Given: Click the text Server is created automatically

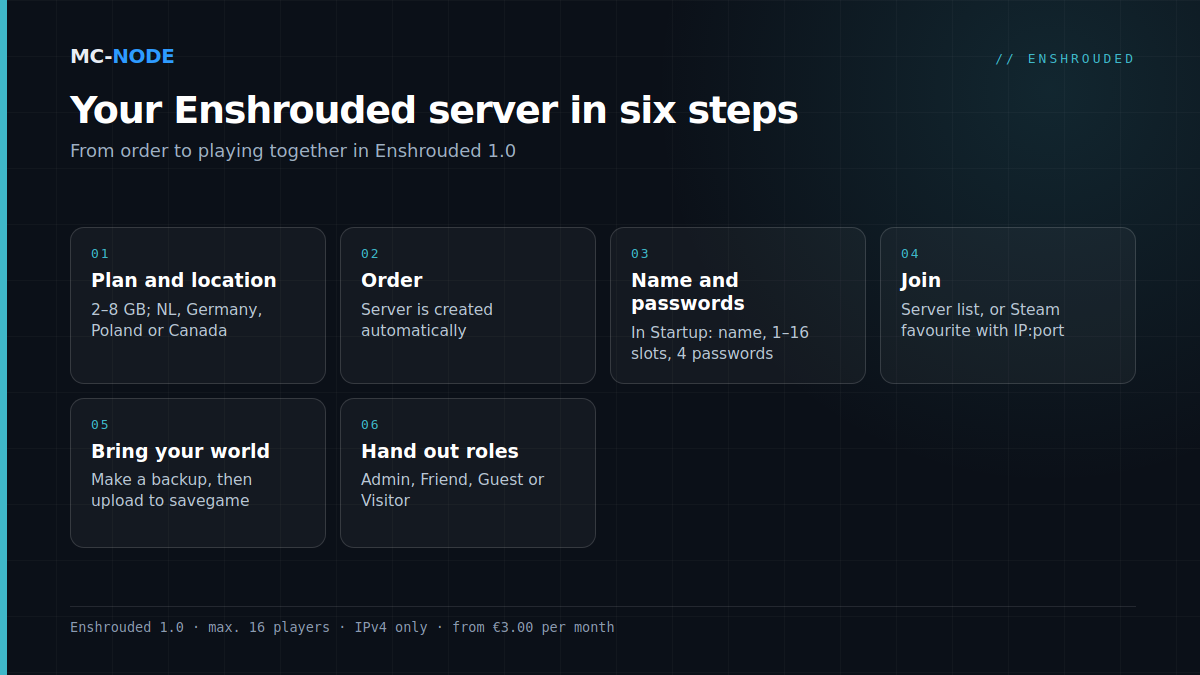Looking at the screenshot, I should coord(427,320).
